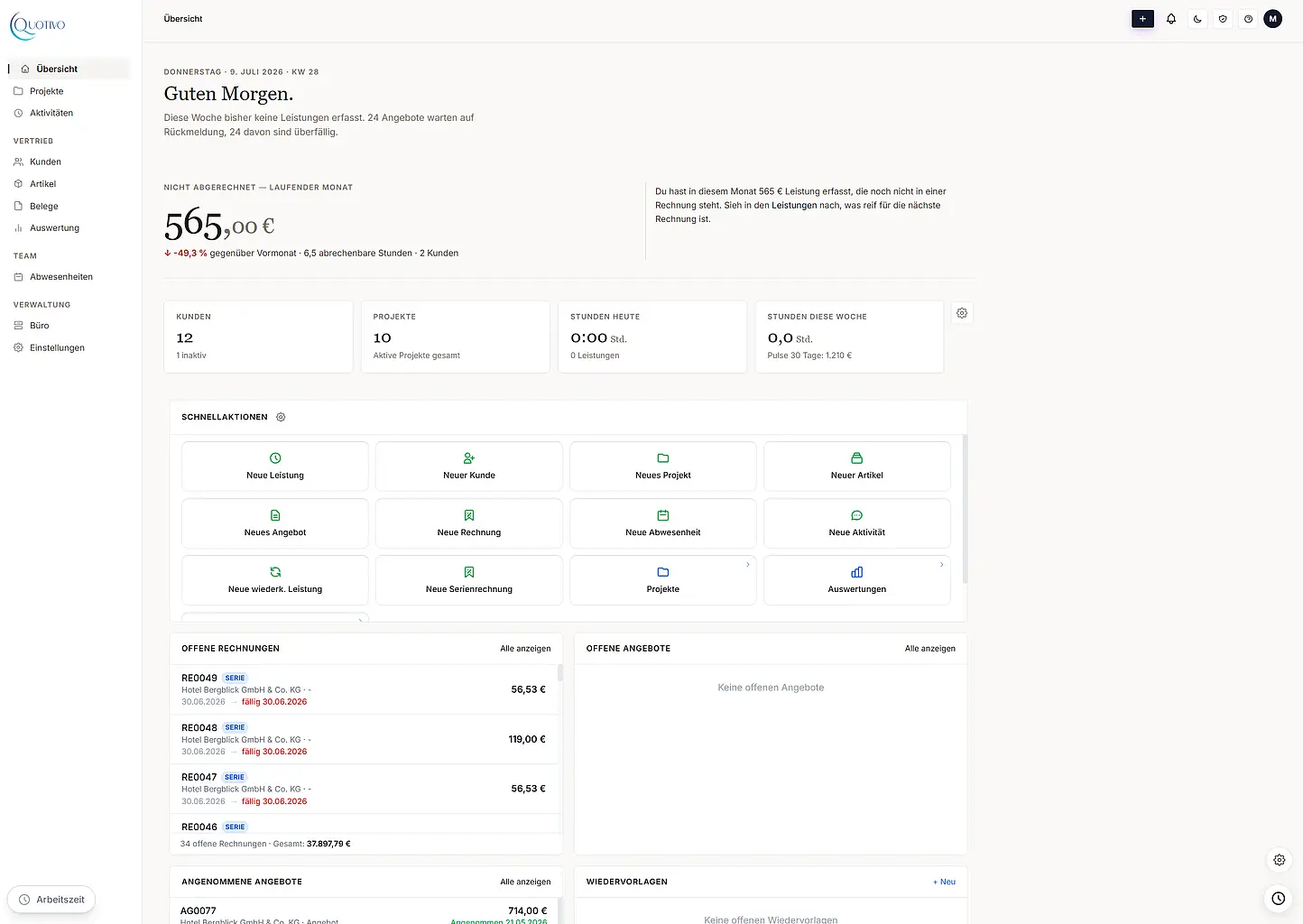1303x924 pixels.
Task: Open the user menu via M avatar
Action: [x=1273, y=19]
